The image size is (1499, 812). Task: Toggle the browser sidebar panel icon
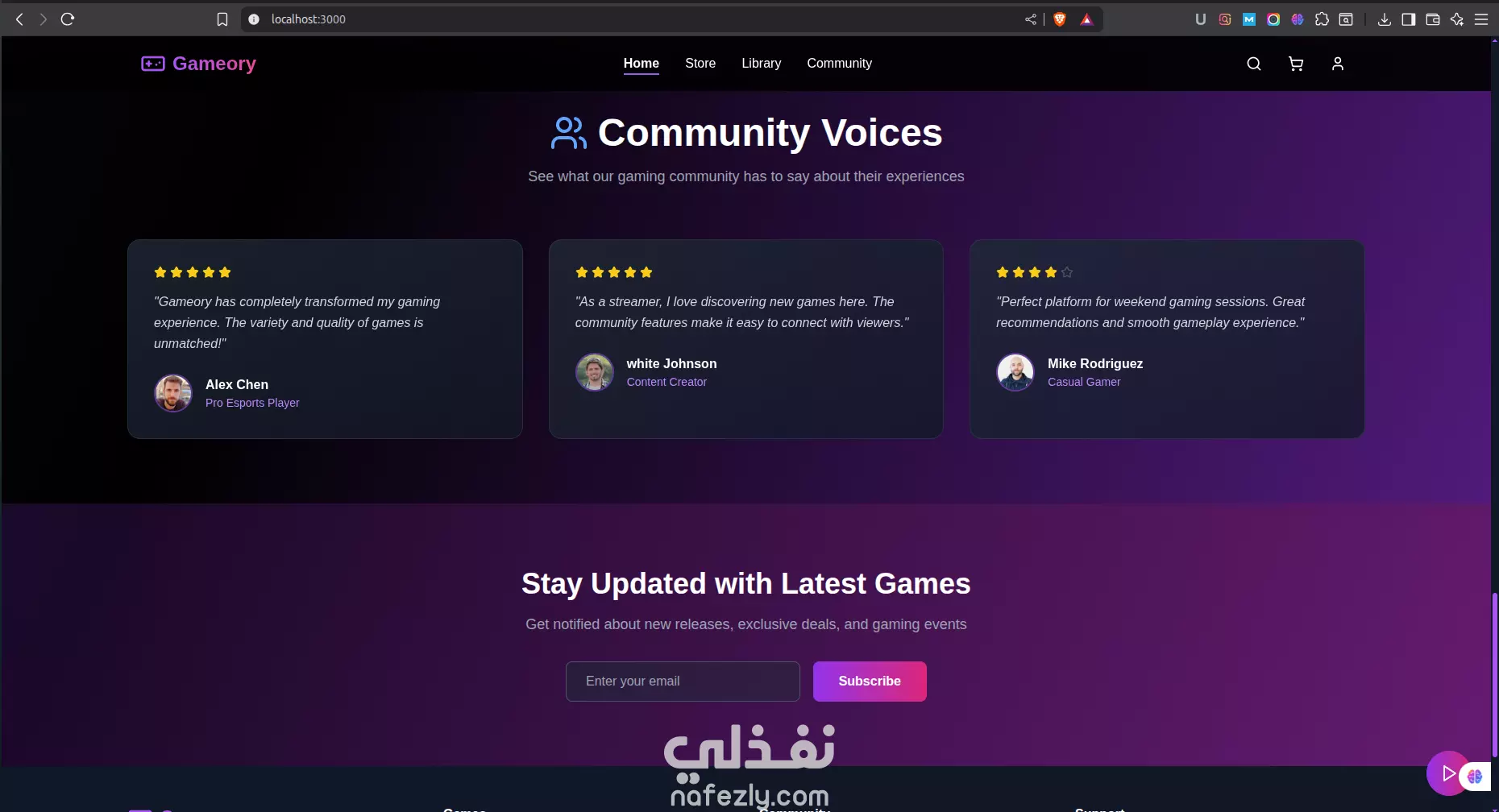click(1408, 19)
